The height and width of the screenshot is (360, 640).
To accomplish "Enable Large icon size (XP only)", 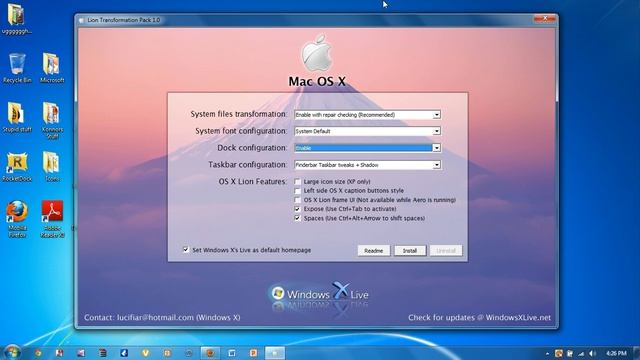I will point(298,182).
